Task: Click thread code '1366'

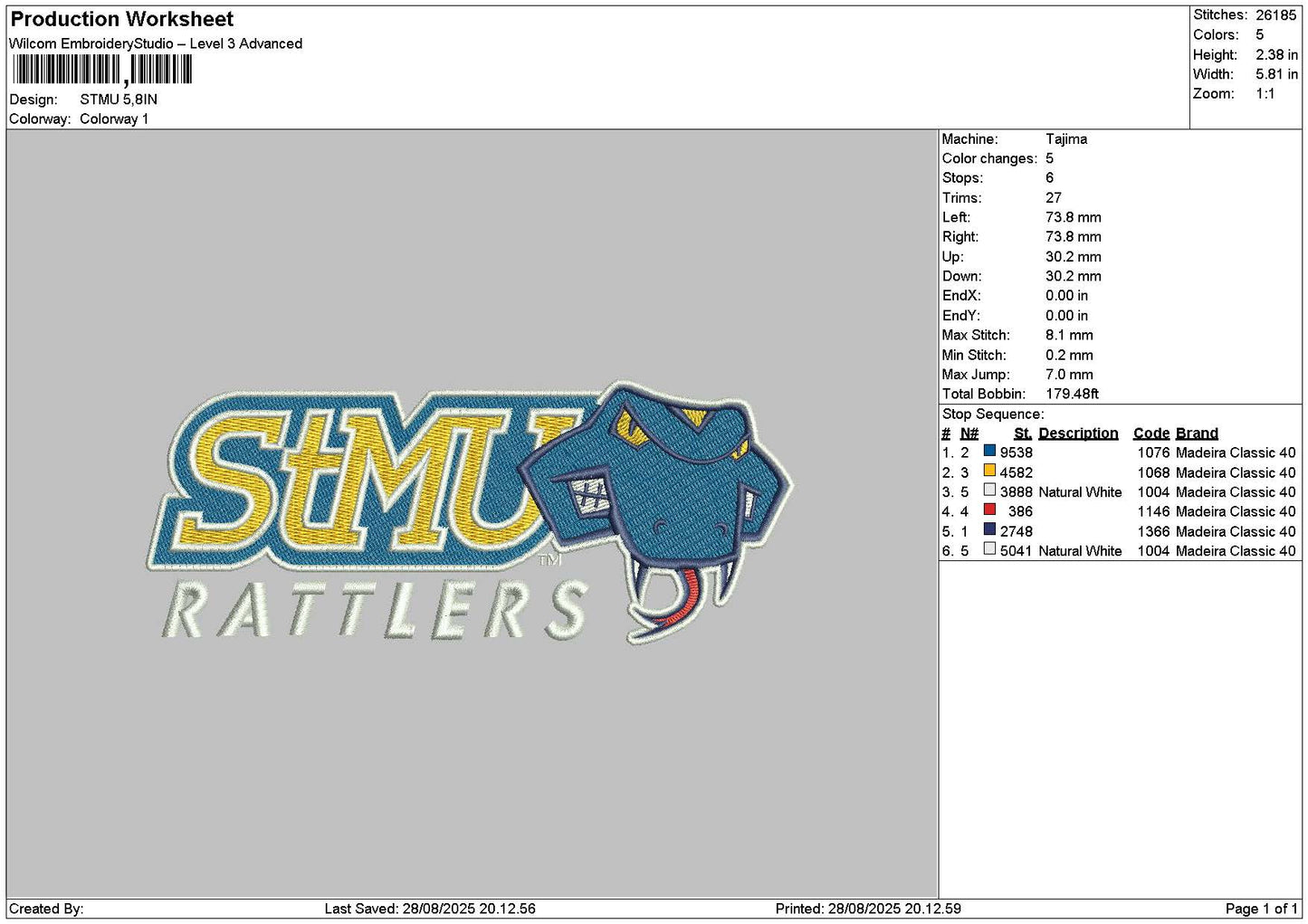Action: point(1154,532)
